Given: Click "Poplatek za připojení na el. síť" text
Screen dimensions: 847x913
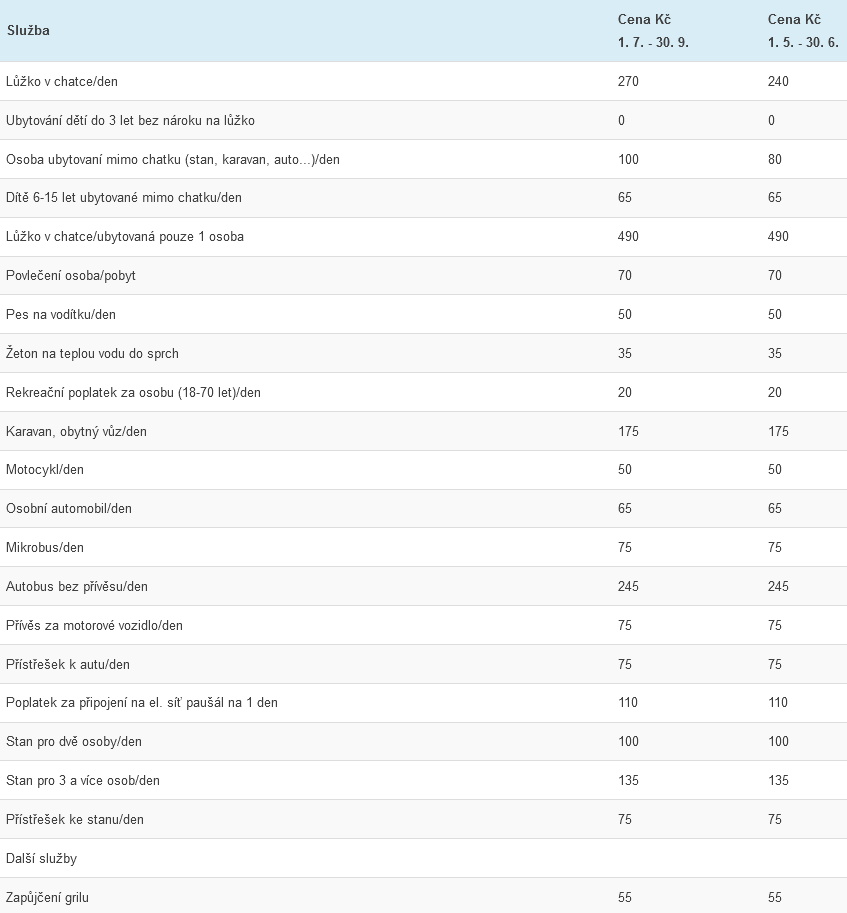Looking at the screenshot, I should pyautogui.click(x=142, y=702).
